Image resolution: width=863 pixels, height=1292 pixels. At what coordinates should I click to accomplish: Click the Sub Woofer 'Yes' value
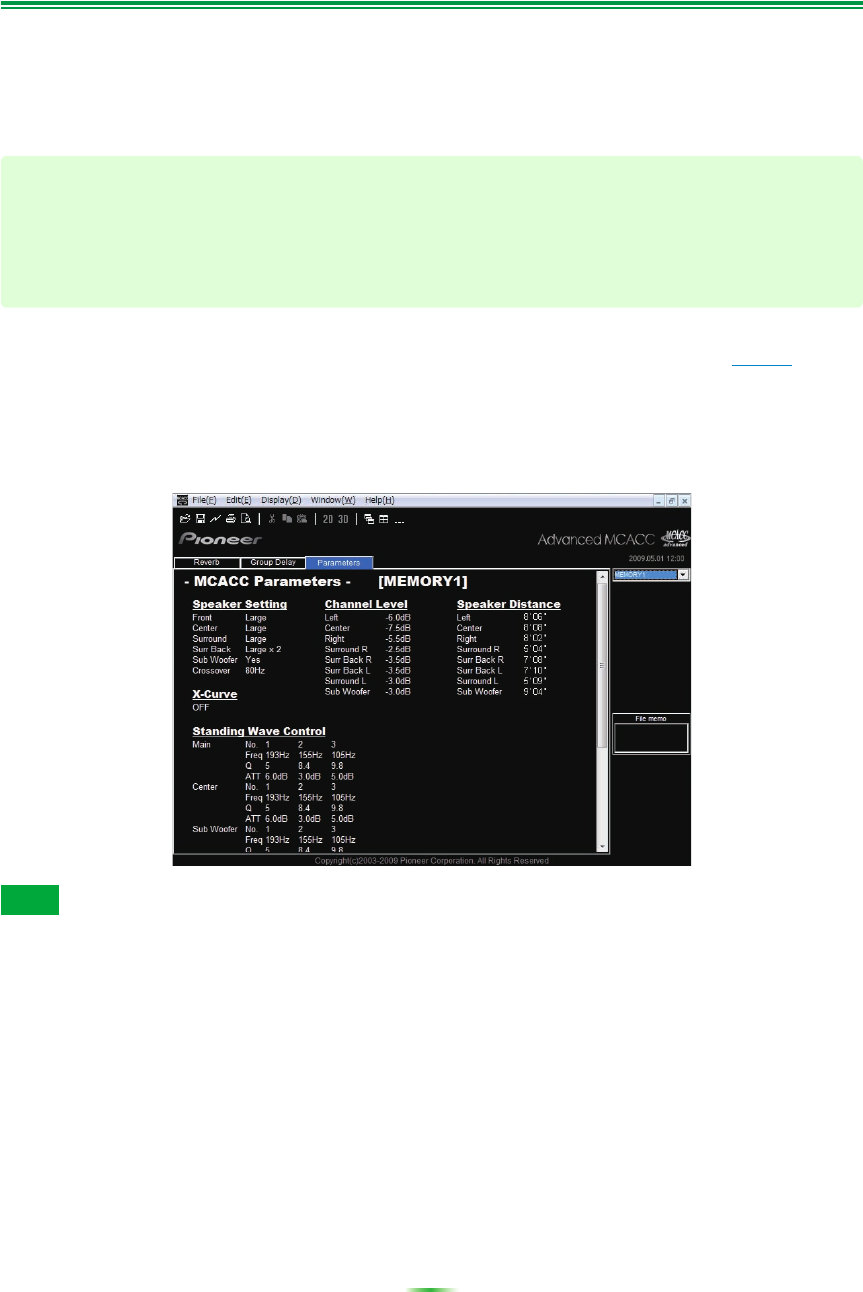[253, 660]
